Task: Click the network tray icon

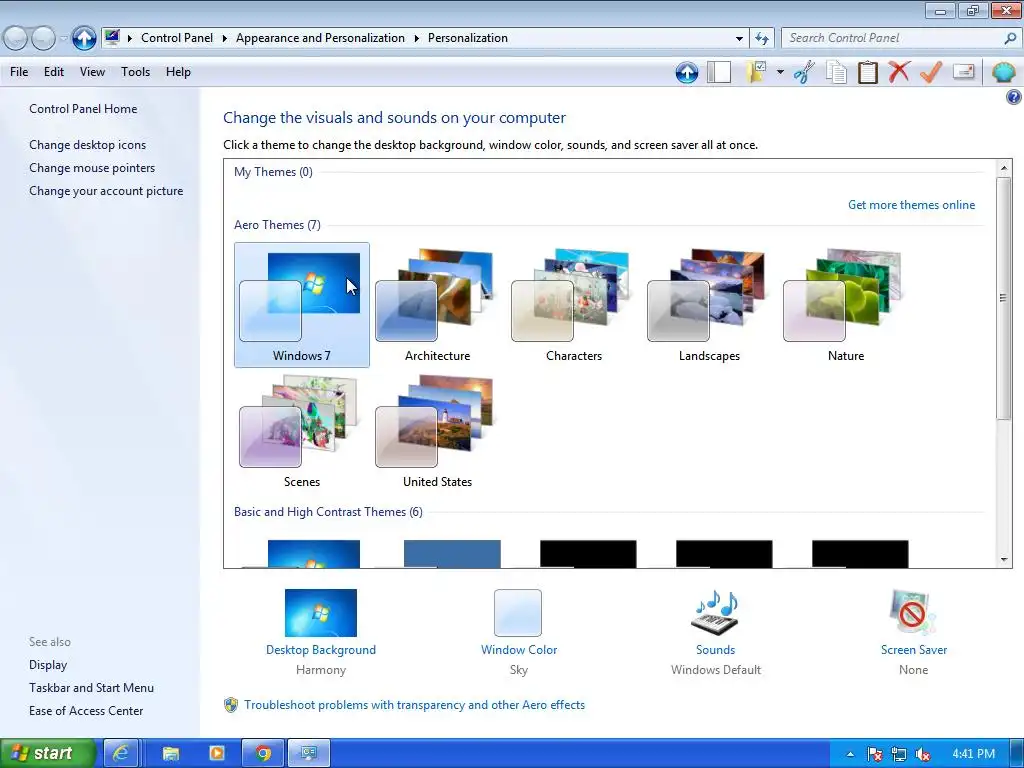Action: tap(899, 754)
